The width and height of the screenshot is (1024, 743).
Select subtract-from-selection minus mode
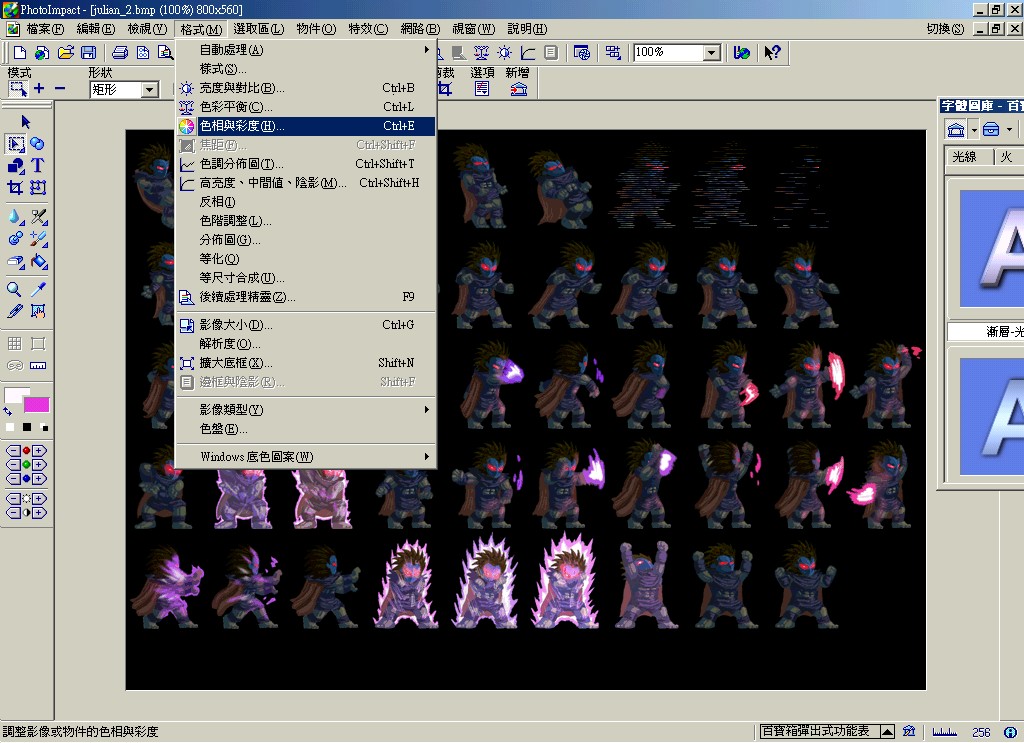[x=60, y=89]
